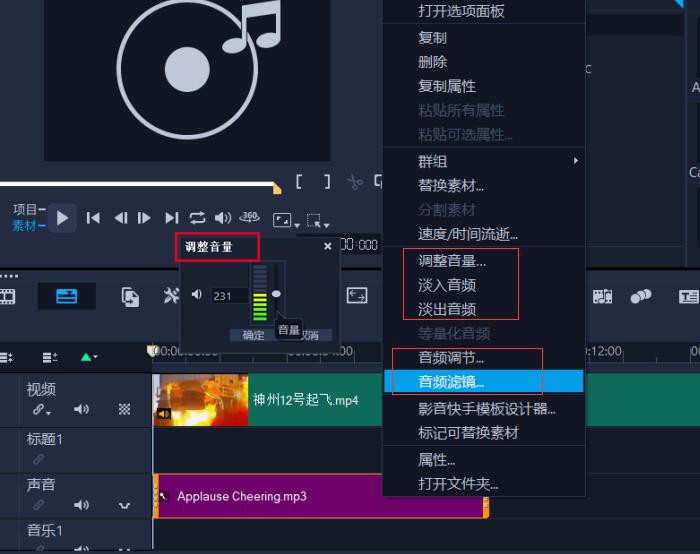The width and height of the screenshot is (700, 554).
Task: Click the volume slider handle in dialog
Action: click(x=276, y=294)
